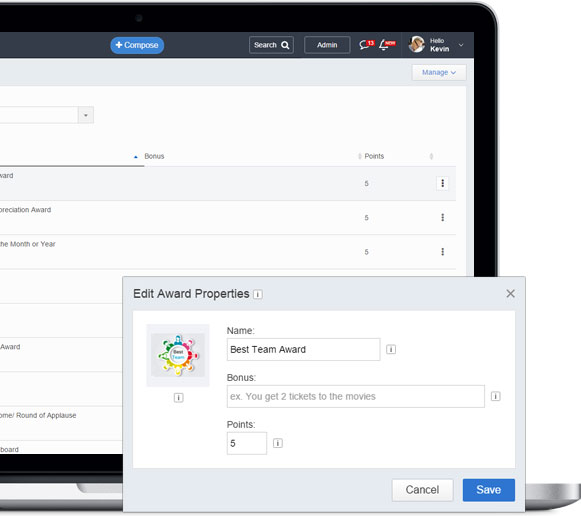
Task: Cancel the award edit
Action: (422, 490)
